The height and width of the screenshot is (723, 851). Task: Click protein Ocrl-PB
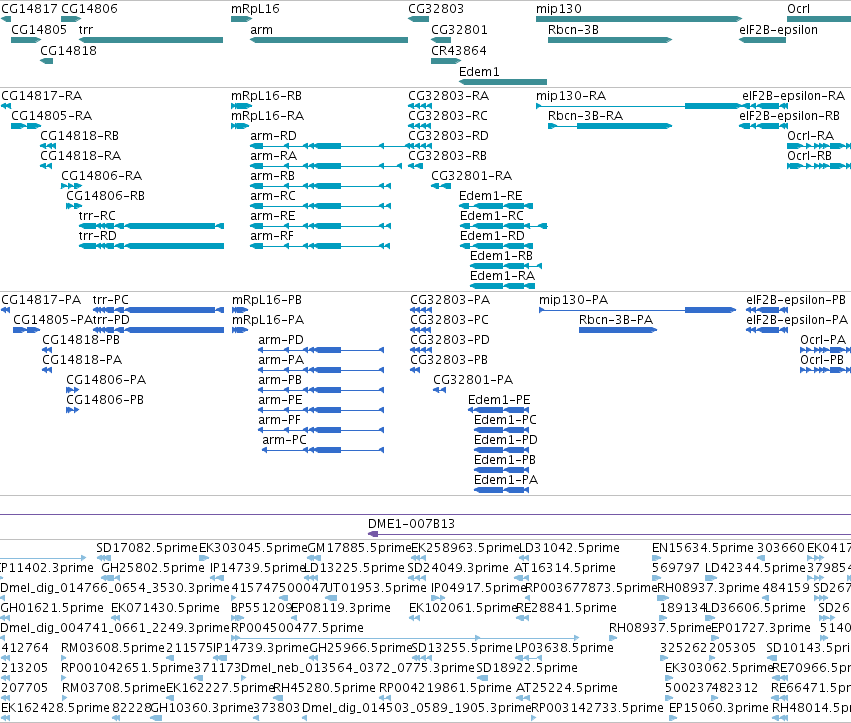(x=825, y=370)
